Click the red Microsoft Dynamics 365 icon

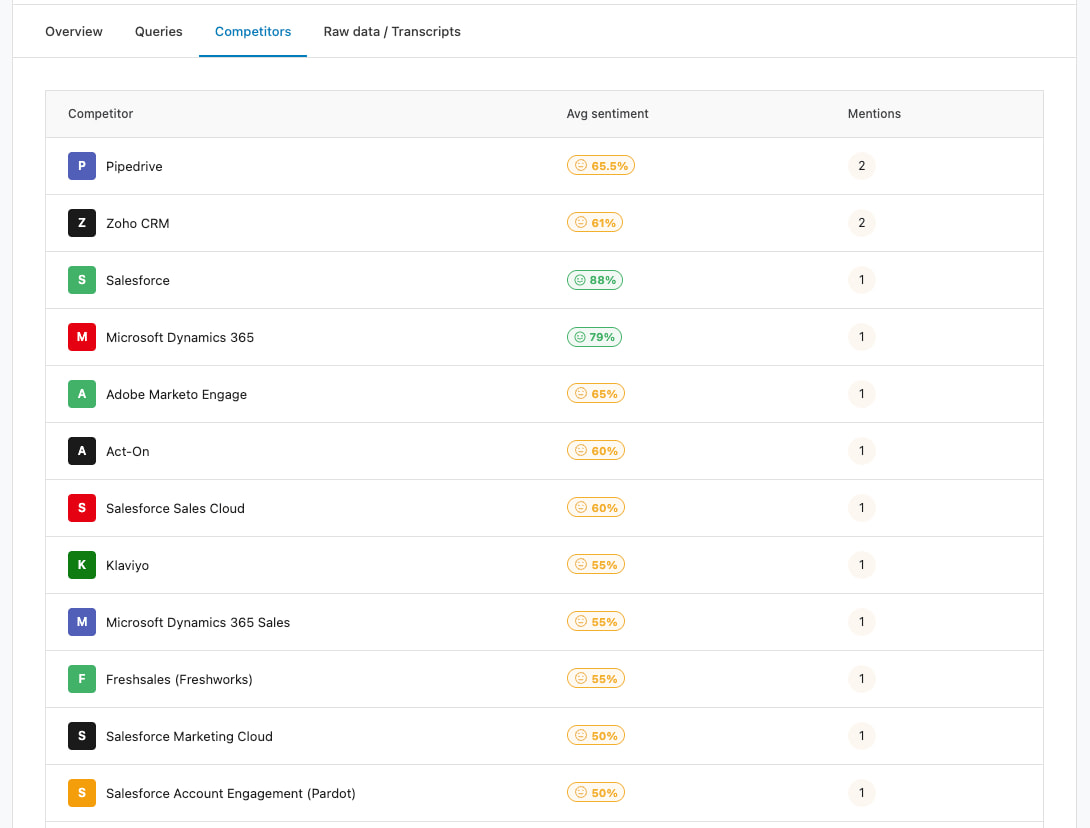click(81, 337)
